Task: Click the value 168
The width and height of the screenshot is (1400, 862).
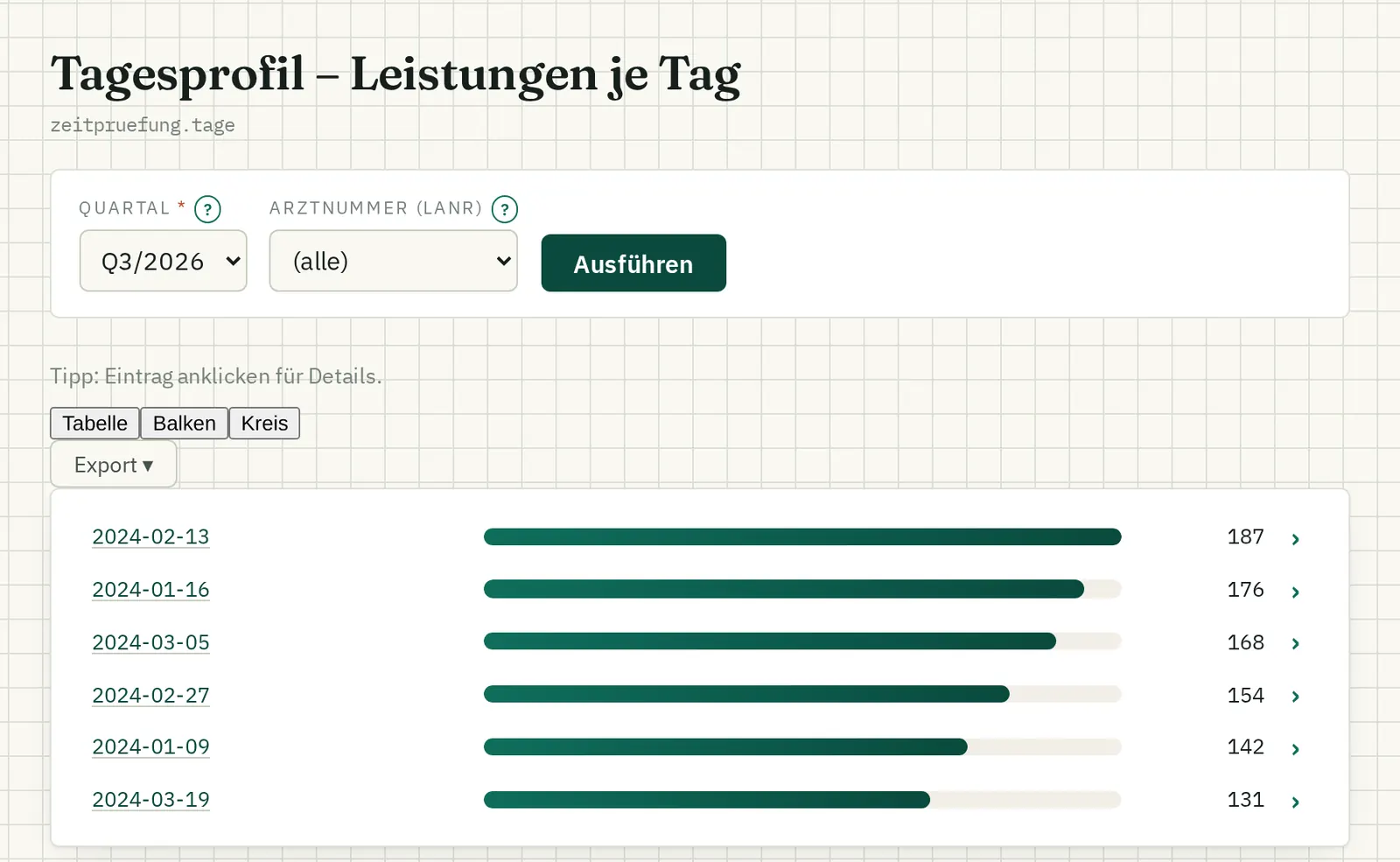Action: [1245, 642]
